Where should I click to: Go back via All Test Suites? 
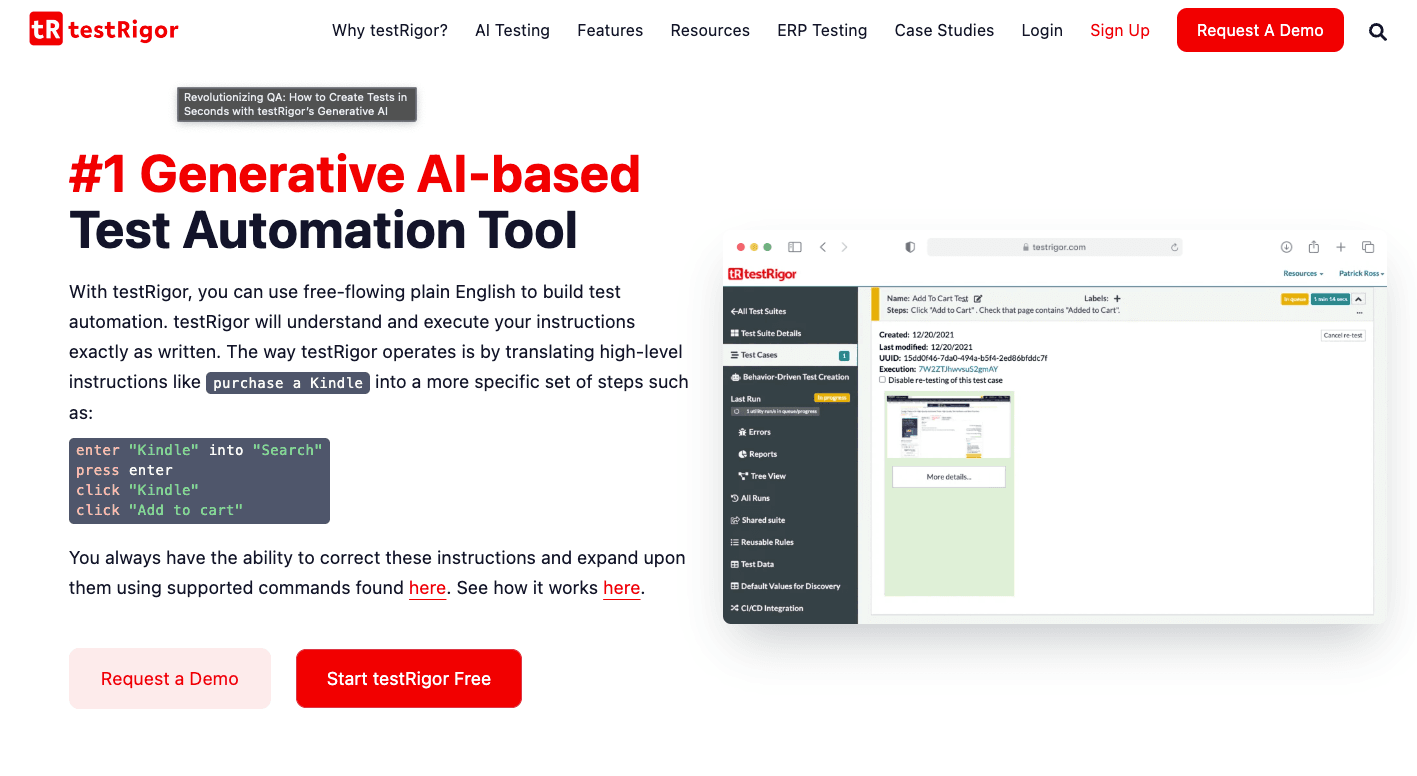pyautogui.click(x=758, y=311)
